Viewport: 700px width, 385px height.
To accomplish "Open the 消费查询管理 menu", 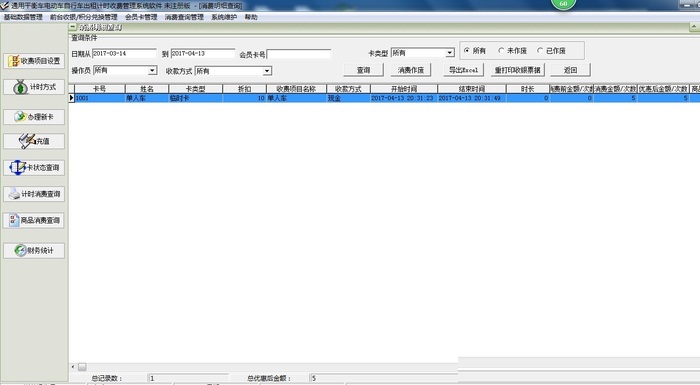I will (184, 17).
